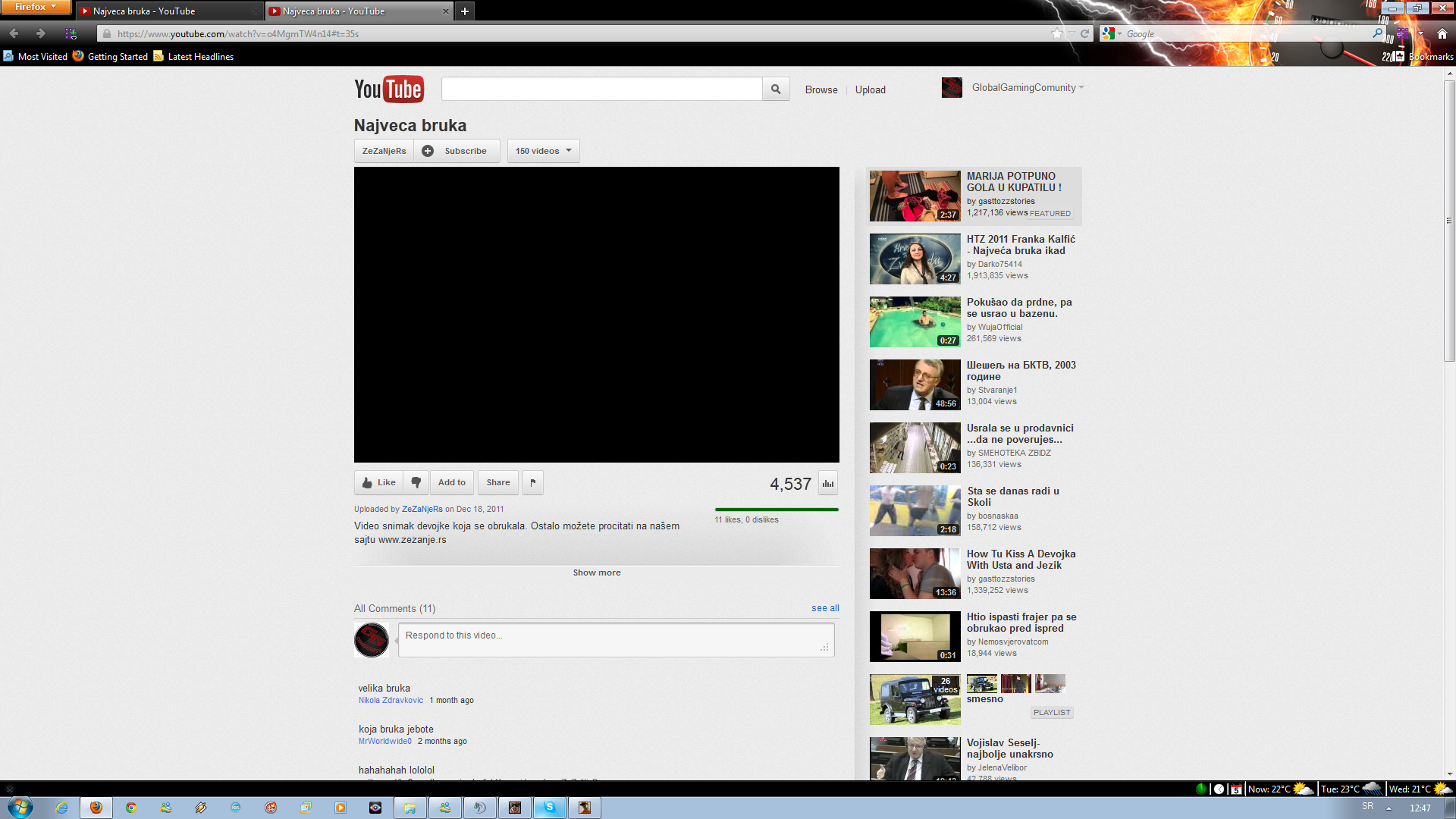The width and height of the screenshot is (1456, 819).
Task: Open Winamp from the taskbar
Action: pyautogui.click(x=201, y=808)
